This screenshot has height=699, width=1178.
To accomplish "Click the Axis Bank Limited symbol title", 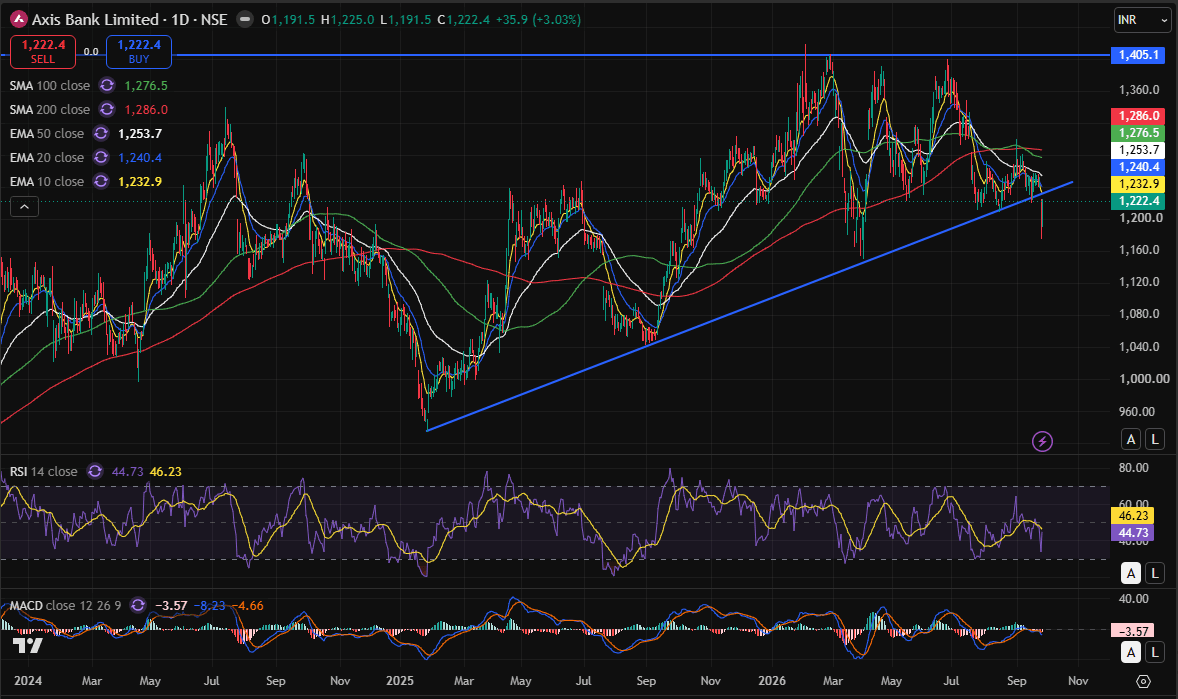I will [x=95, y=20].
